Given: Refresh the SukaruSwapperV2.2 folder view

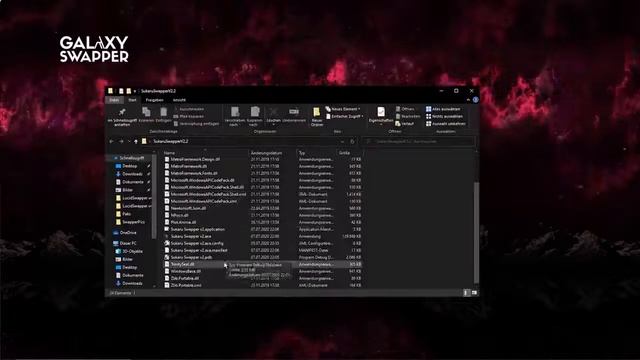Looking at the screenshot, I should coord(353,141).
